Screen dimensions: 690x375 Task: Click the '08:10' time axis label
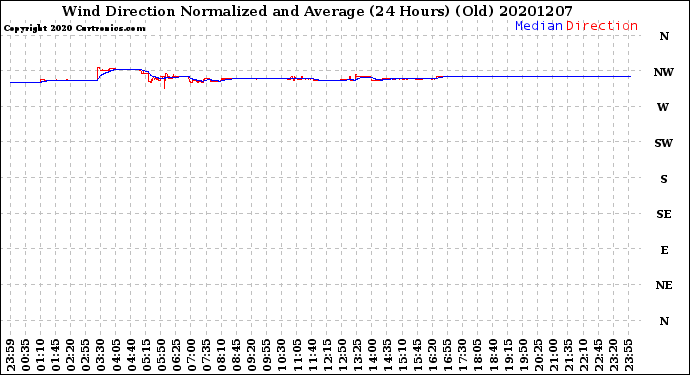pyautogui.click(x=222, y=355)
